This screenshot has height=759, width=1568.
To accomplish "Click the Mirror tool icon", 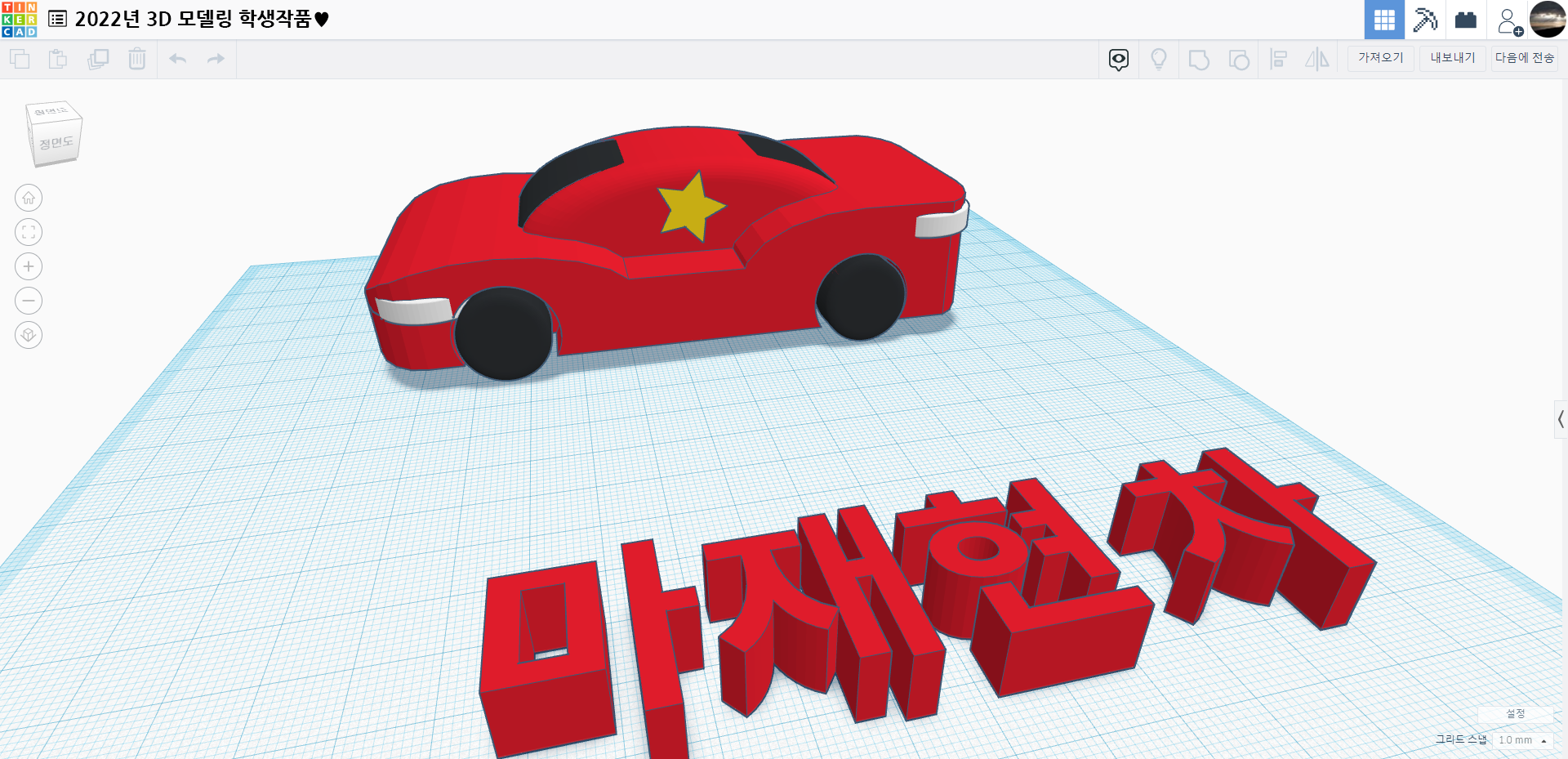I will 1317,59.
